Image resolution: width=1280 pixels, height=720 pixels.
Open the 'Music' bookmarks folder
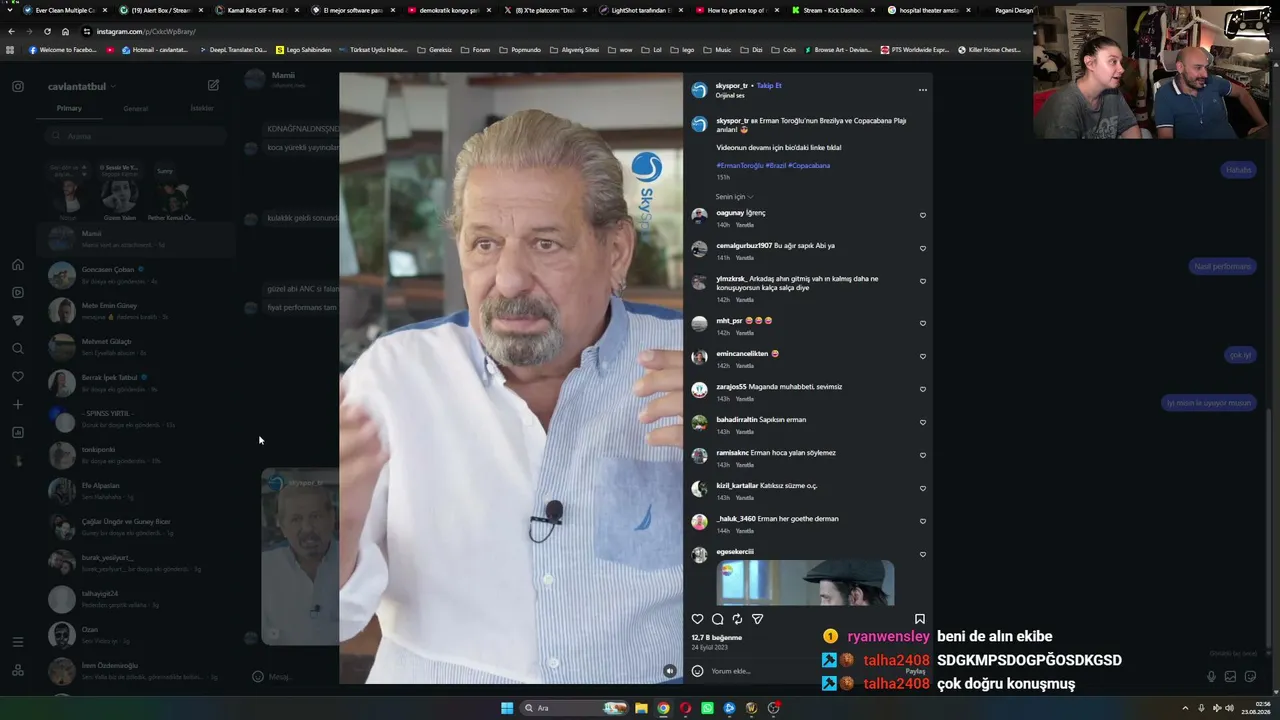tap(718, 49)
